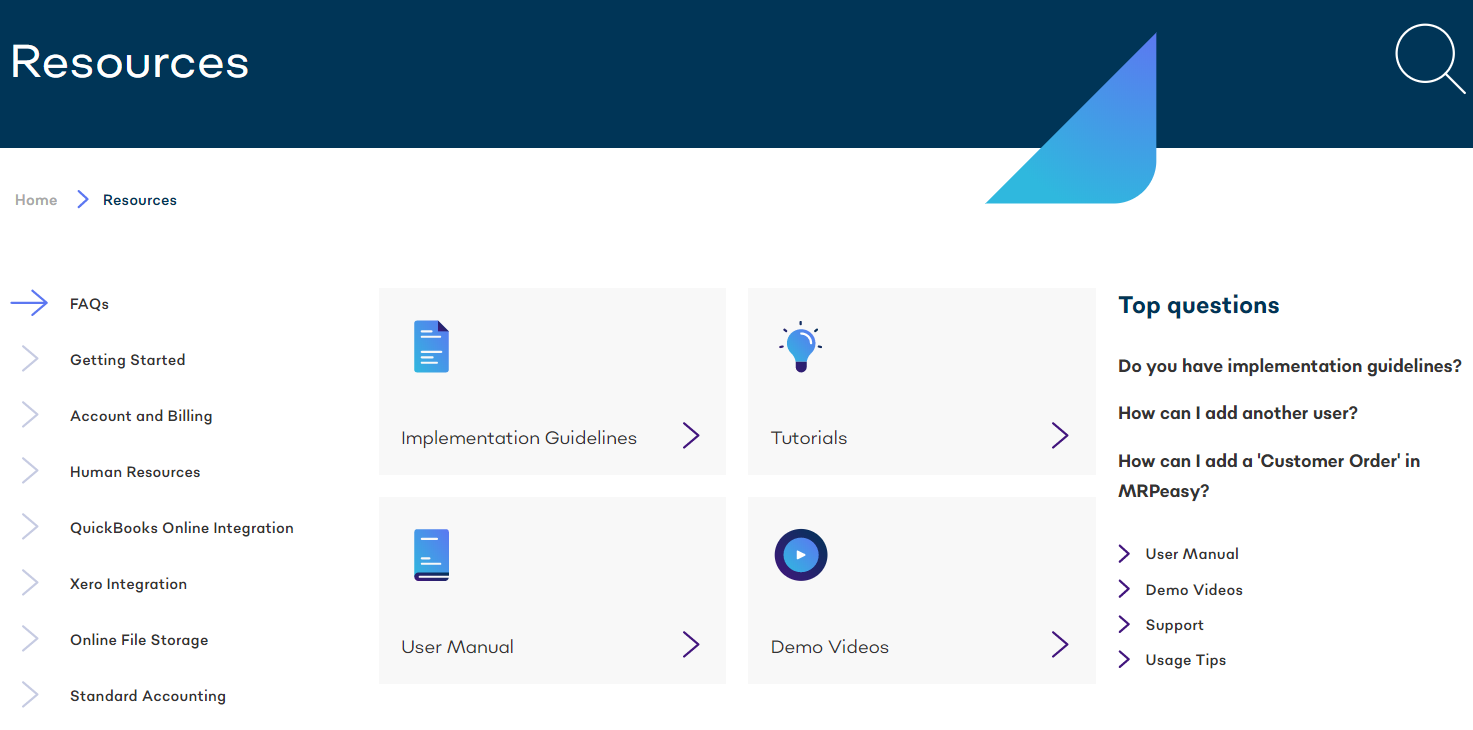The width and height of the screenshot is (1473, 730).
Task: Expand the Standard Accounting chevron
Action: click(x=30, y=695)
